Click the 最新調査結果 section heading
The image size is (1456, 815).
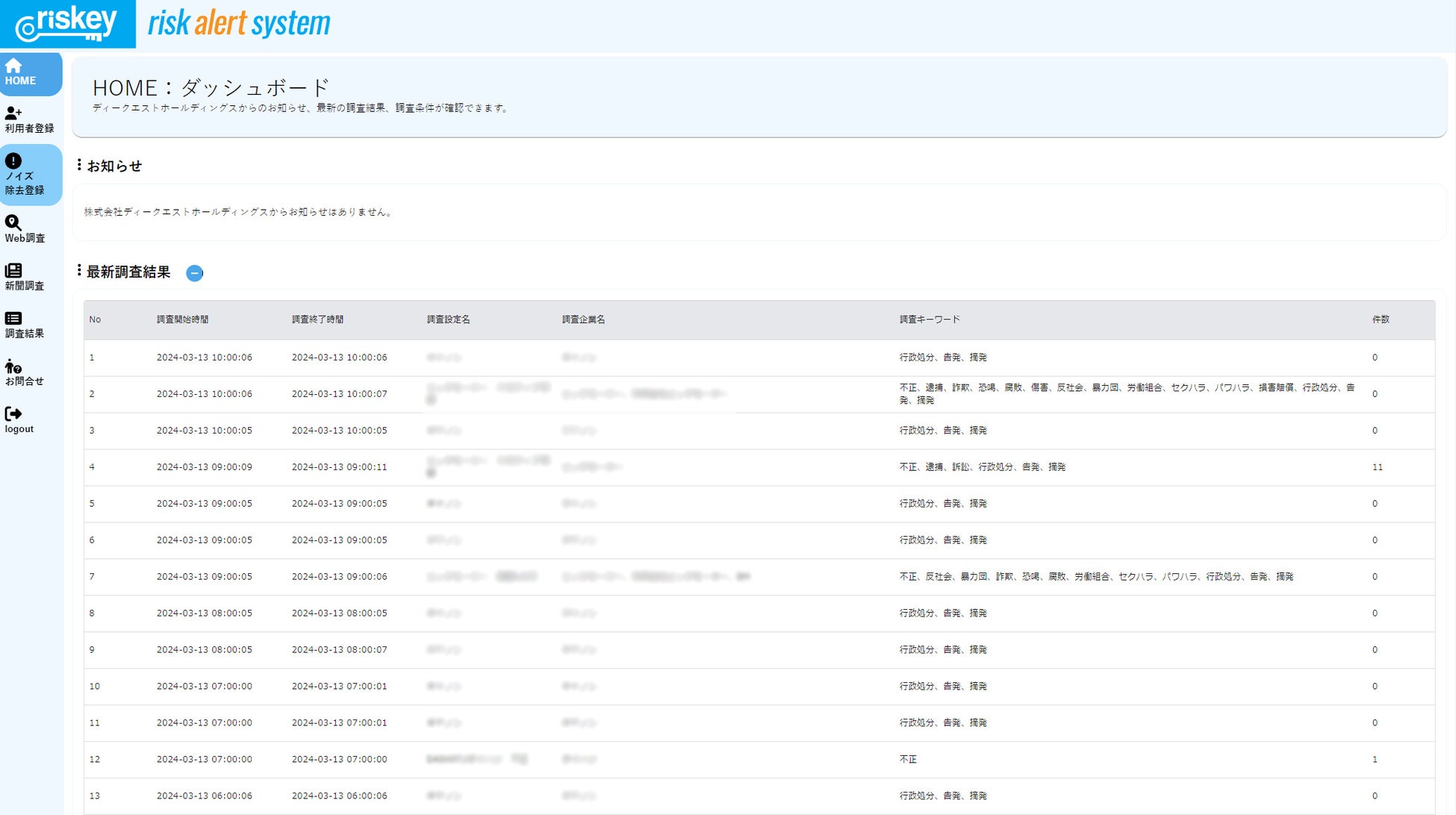coord(128,272)
